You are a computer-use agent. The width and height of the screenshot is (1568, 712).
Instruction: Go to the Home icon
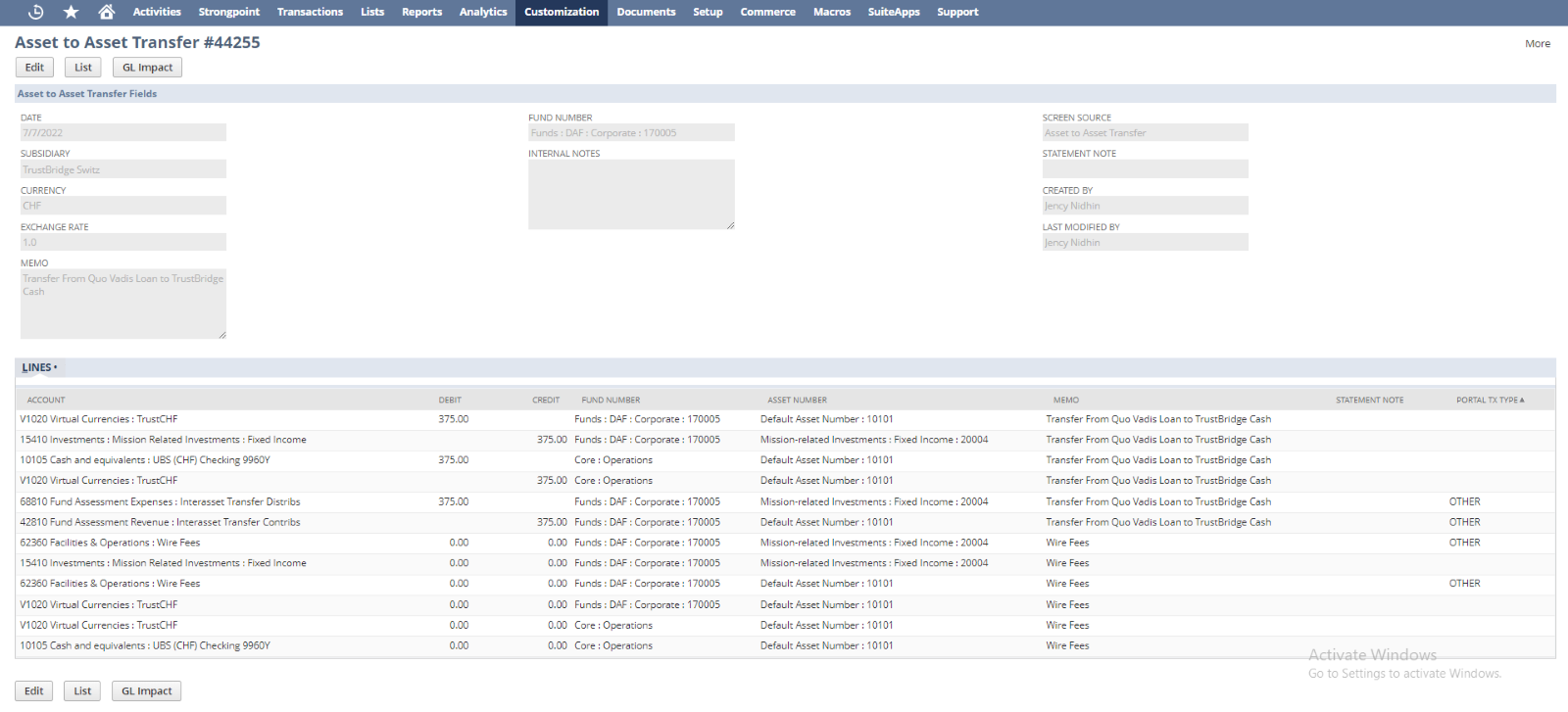pos(106,12)
